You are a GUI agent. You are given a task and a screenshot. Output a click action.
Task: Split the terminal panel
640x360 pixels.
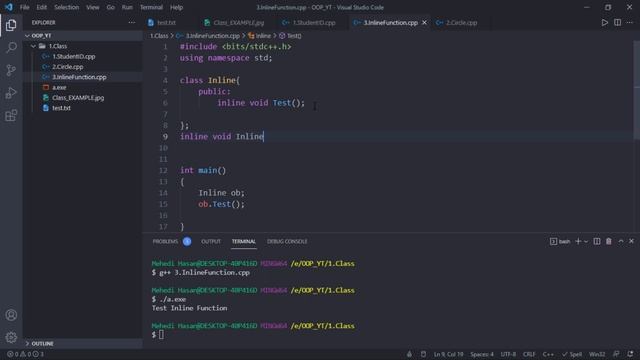coord(597,241)
